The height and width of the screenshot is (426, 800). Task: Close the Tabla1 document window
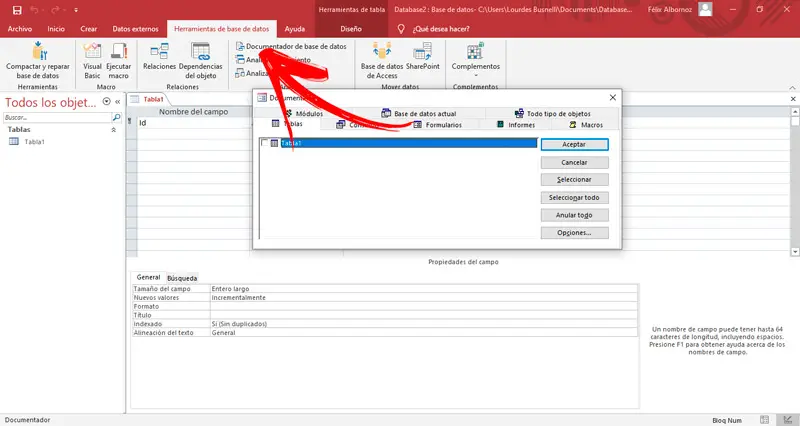pyautogui.click(x=793, y=99)
